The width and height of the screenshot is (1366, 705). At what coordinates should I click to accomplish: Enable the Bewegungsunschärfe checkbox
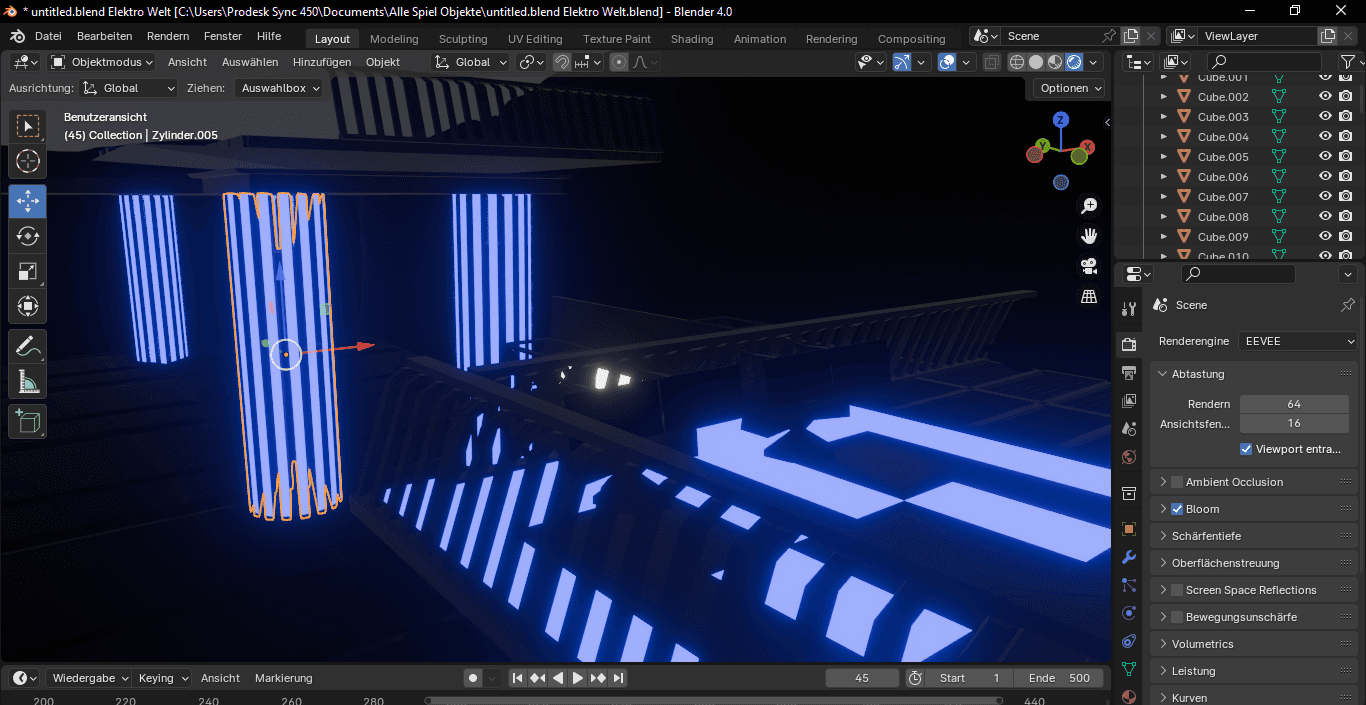click(x=1177, y=617)
